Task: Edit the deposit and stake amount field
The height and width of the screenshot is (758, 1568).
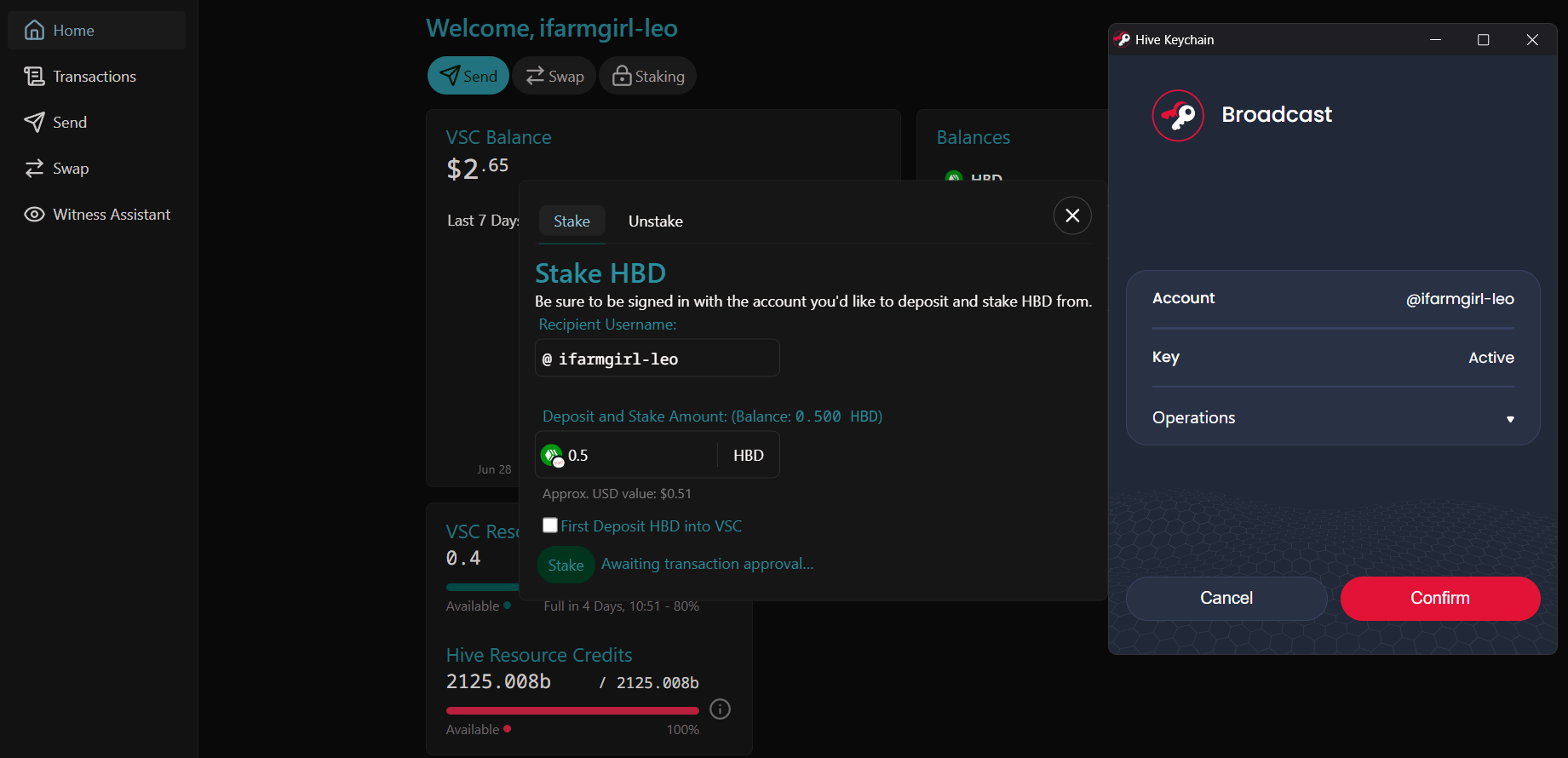Action: point(639,455)
